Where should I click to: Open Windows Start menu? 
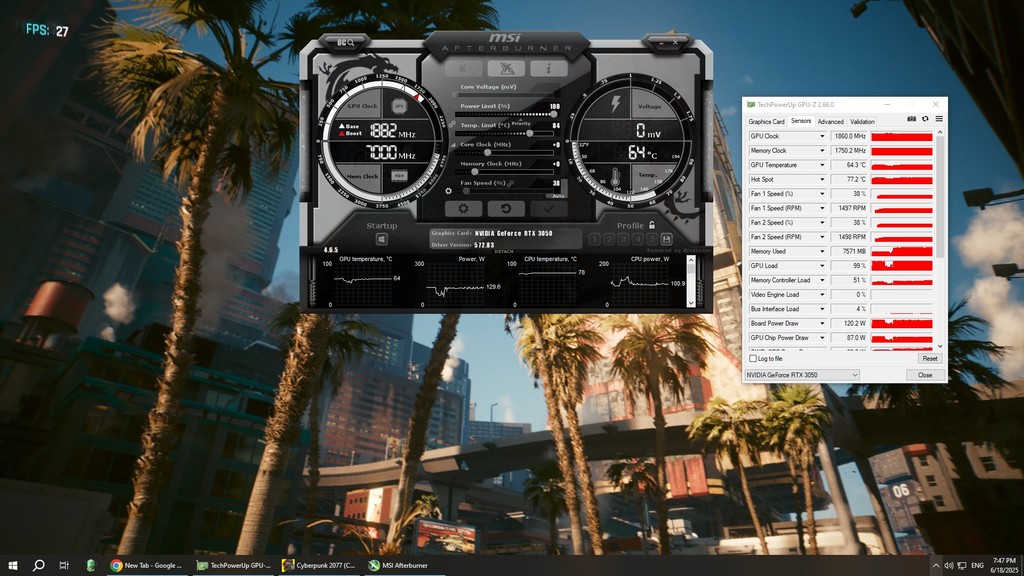pos(12,566)
